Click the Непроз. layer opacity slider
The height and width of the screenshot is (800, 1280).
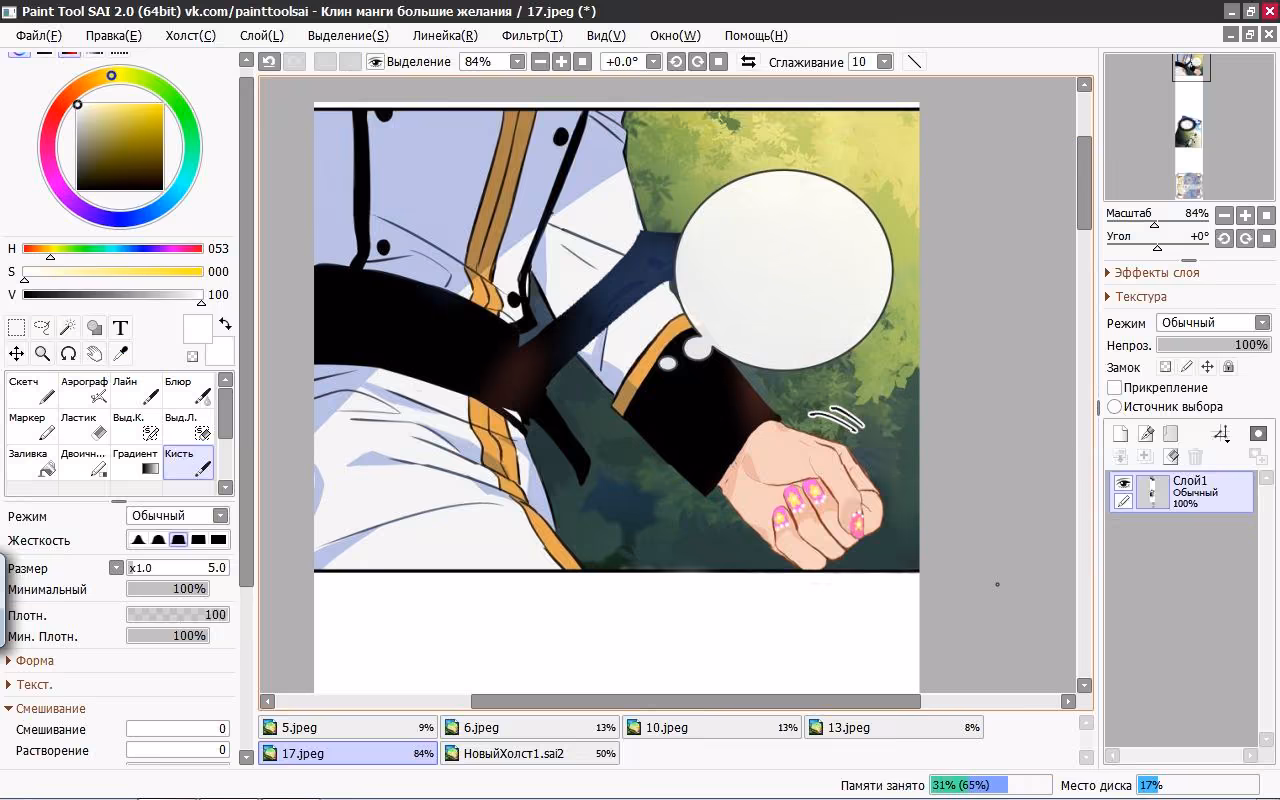click(x=1213, y=345)
